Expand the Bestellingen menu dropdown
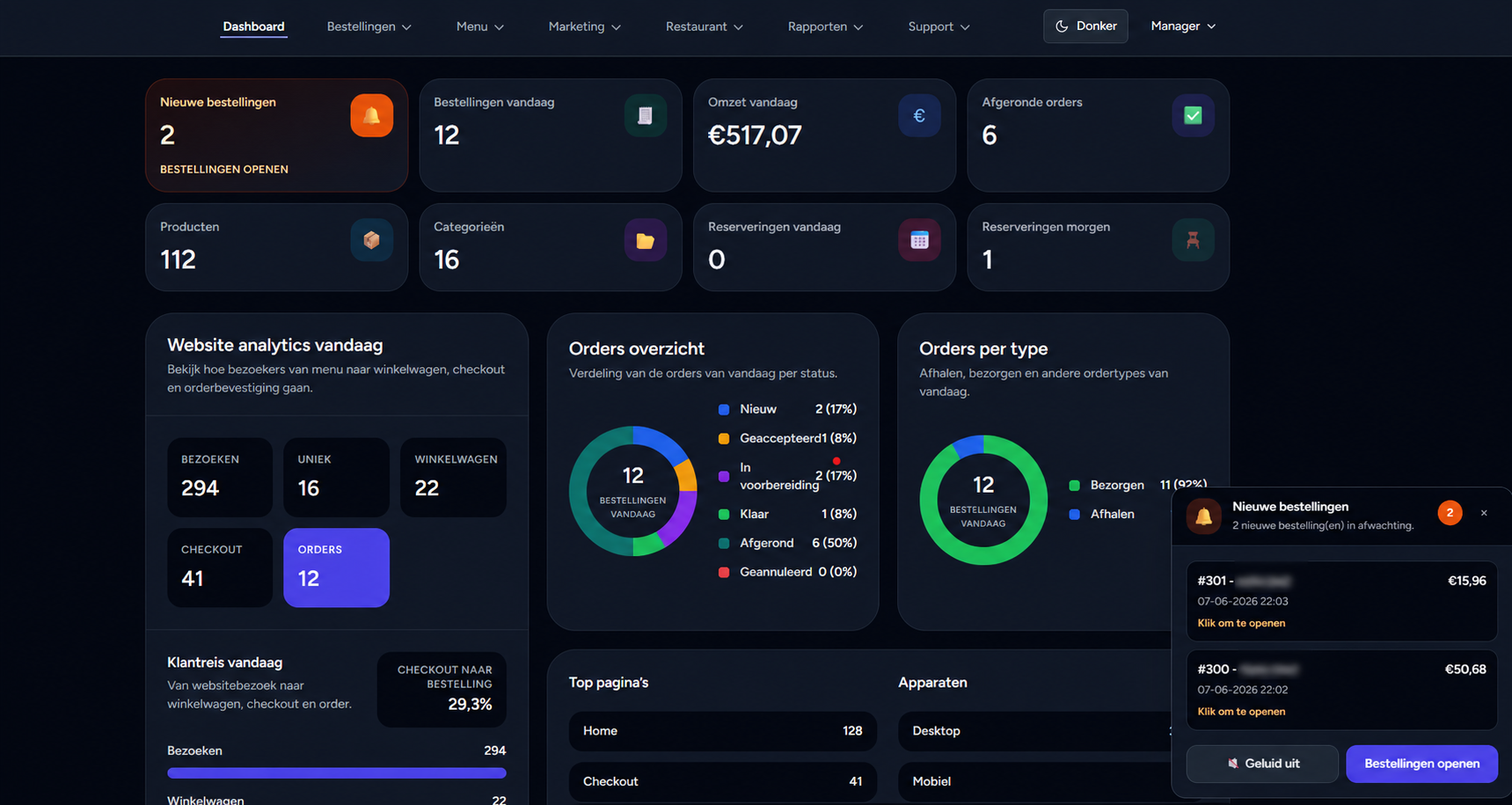 coord(369,26)
